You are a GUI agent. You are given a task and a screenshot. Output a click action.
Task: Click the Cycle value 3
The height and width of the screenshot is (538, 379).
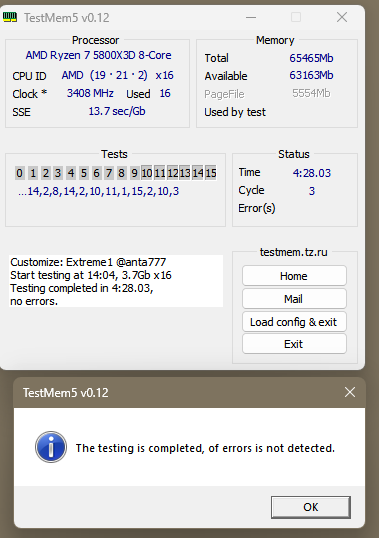point(312,191)
